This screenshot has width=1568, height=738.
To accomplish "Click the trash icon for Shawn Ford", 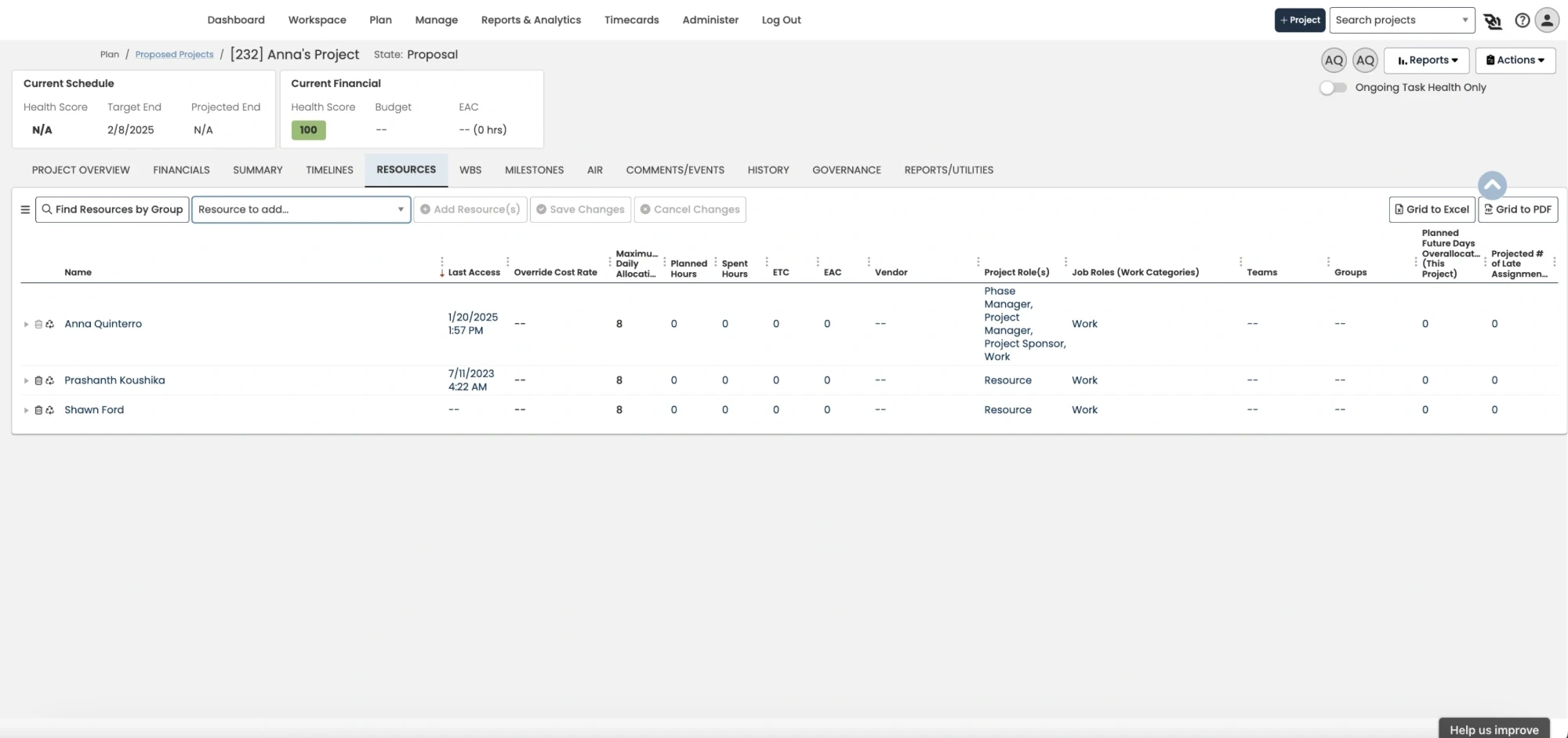I will tap(38, 410).
